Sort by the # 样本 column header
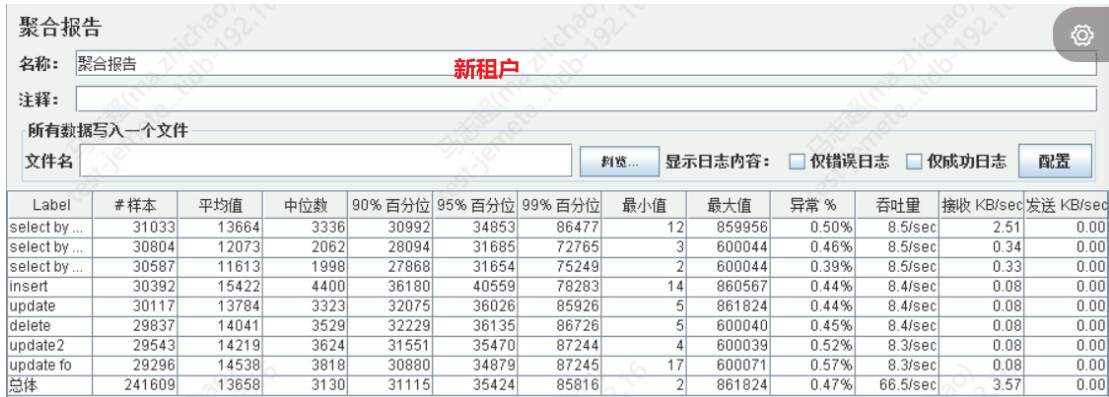Screen dimensions: 1109x397 (x=135, y=205)
